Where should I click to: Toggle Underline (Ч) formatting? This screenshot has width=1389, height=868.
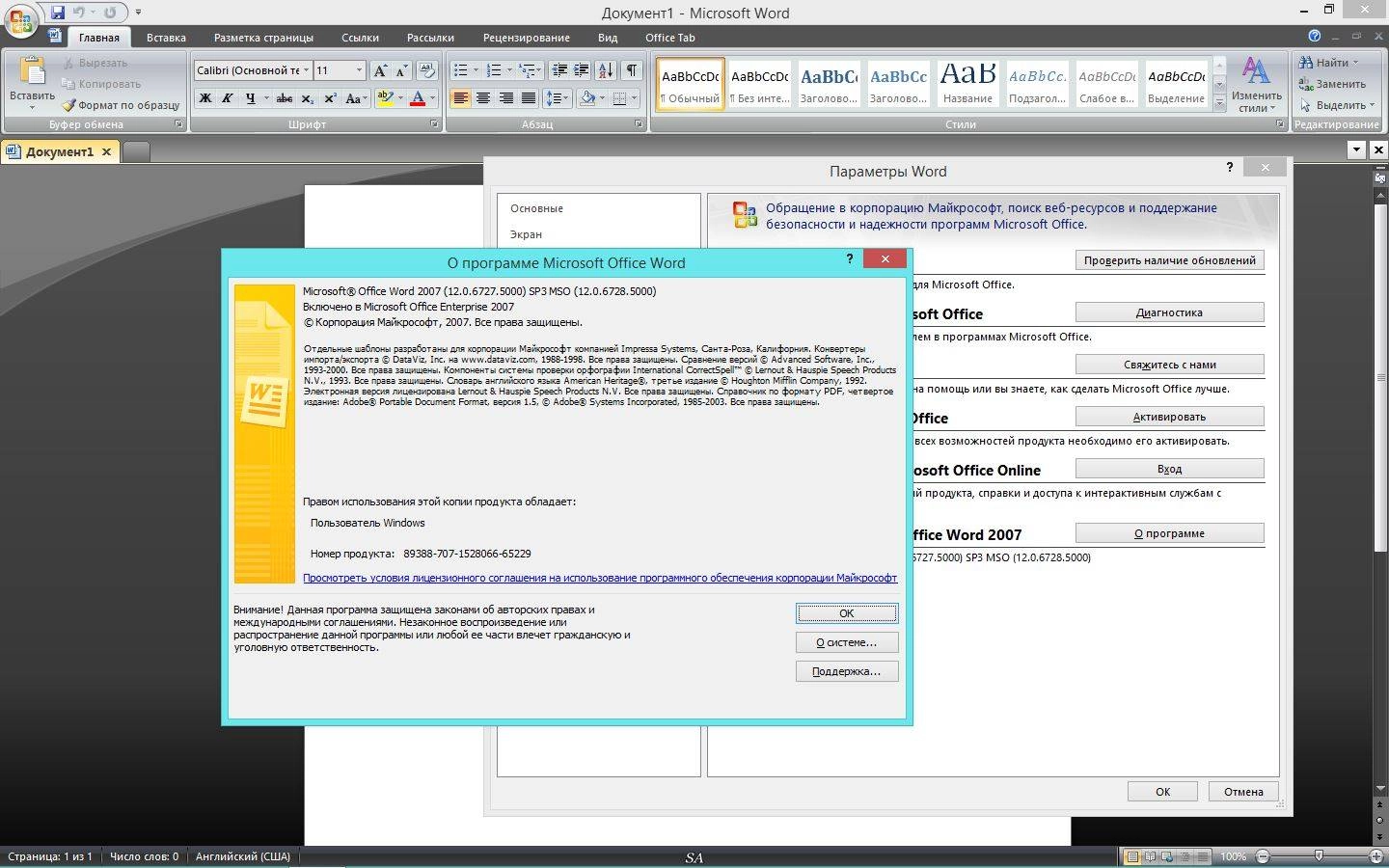251,98
